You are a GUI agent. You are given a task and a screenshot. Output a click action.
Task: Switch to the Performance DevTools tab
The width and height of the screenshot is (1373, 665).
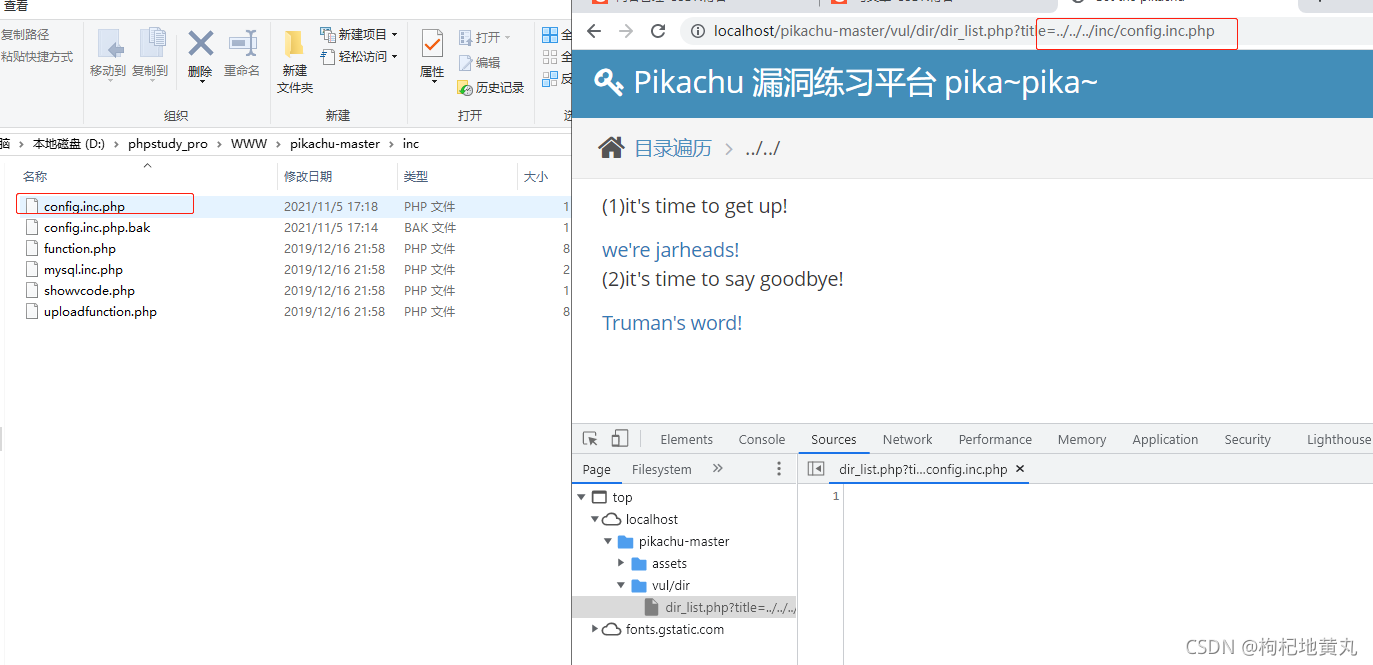click(995, 439)
